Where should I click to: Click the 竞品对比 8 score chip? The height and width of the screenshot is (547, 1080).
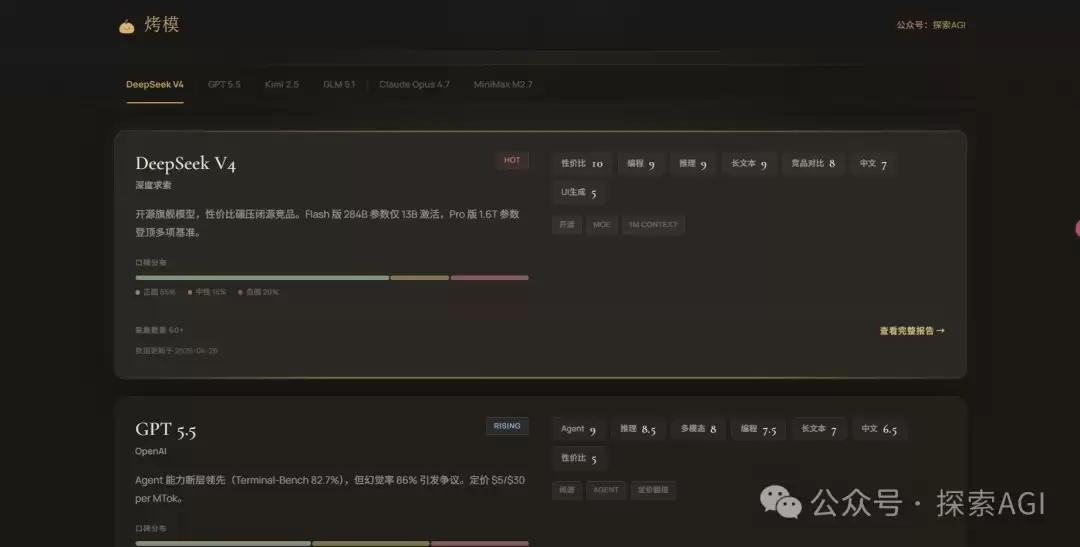(813, 164)
